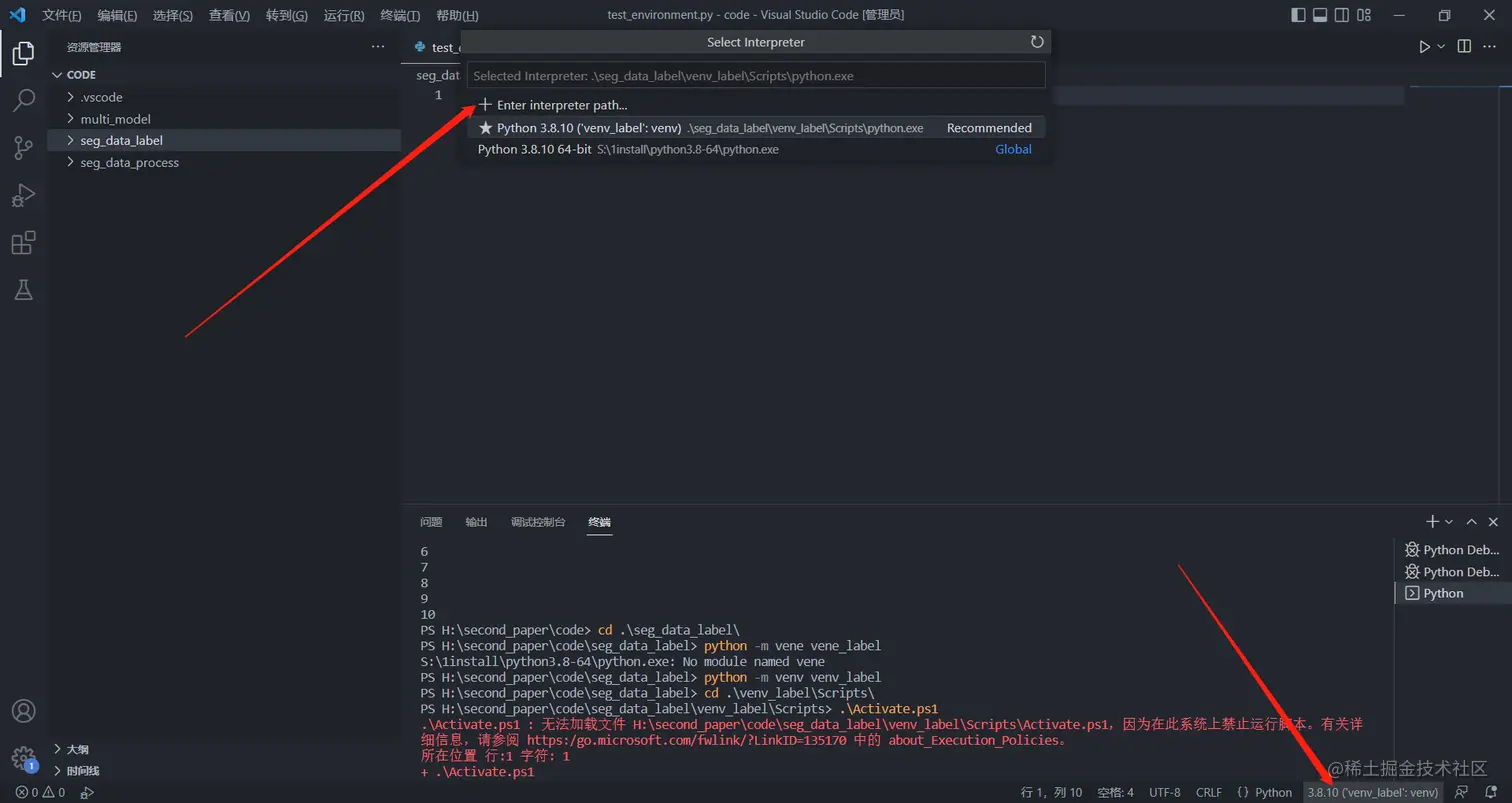Open the 转到(G) menu
The image size is (1512, 803).
pos(287,16)
